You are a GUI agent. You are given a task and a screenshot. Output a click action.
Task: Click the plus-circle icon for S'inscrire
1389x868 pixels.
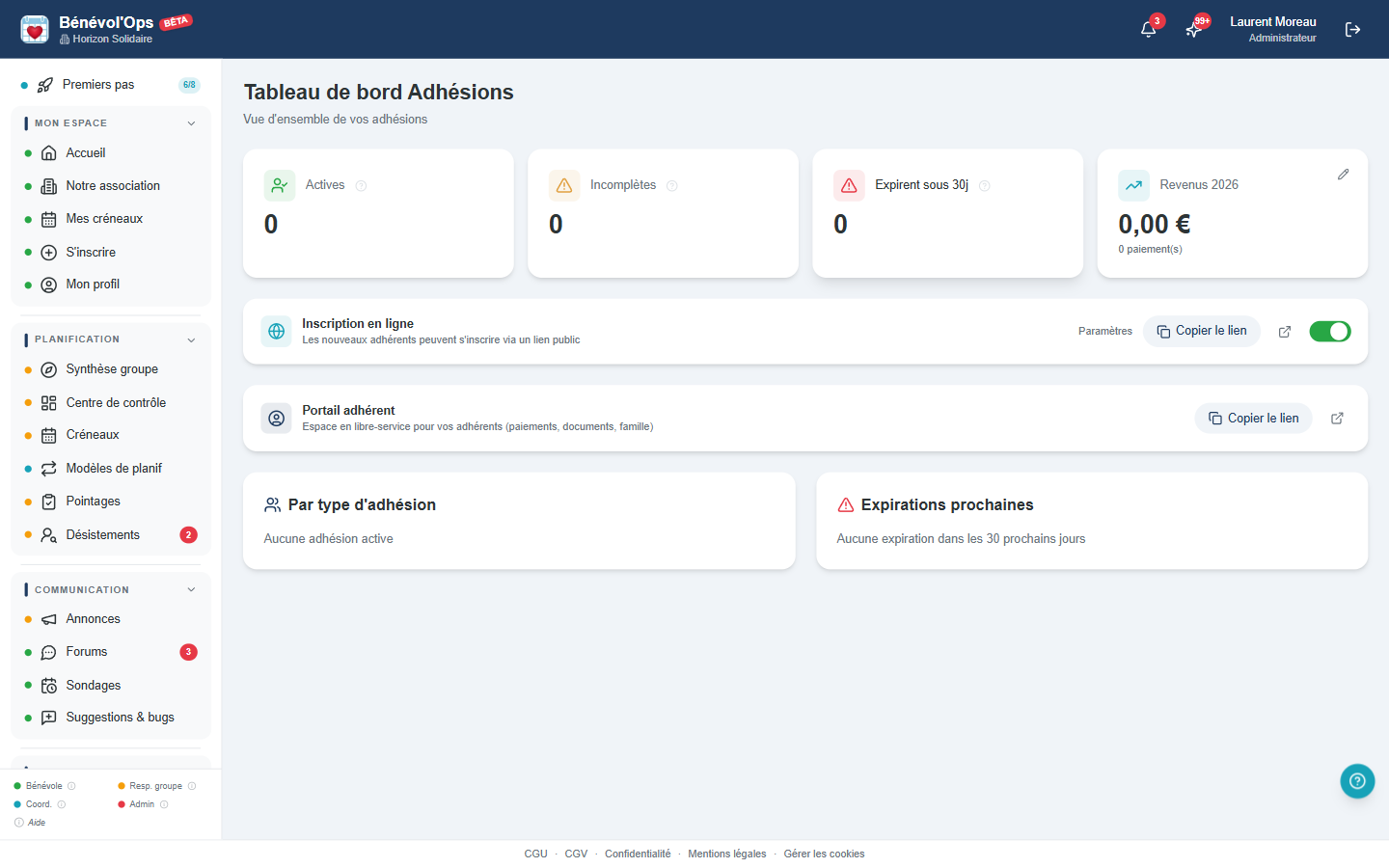tap(49, 252)
